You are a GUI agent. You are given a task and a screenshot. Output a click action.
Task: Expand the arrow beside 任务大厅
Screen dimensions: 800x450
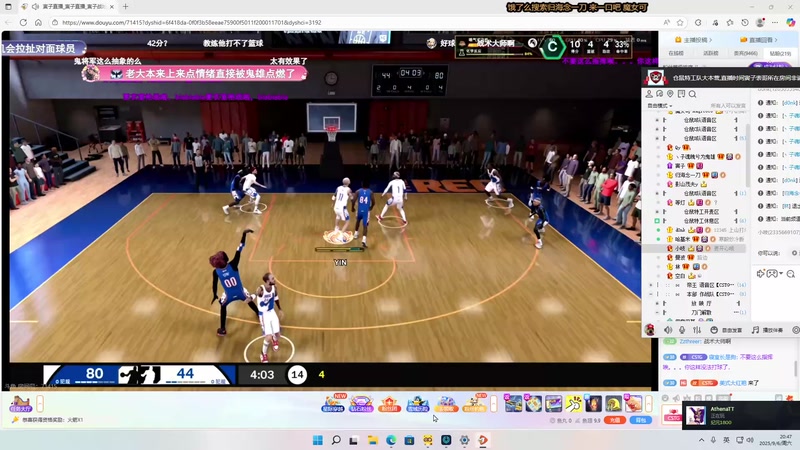[40, 404]
